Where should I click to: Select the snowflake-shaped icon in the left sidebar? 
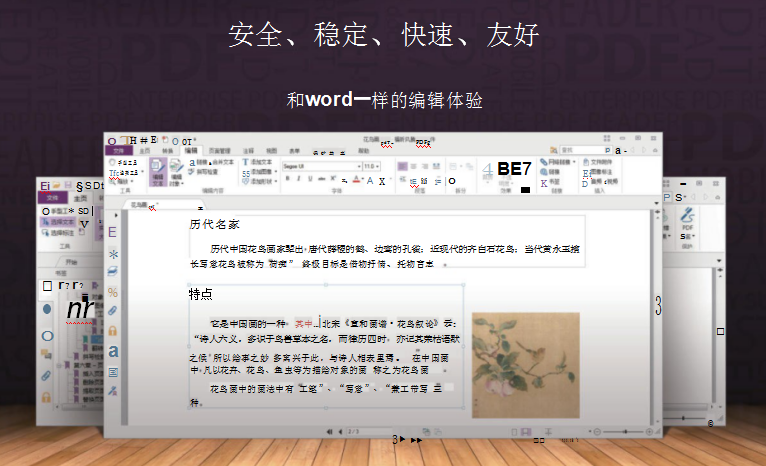114,254
